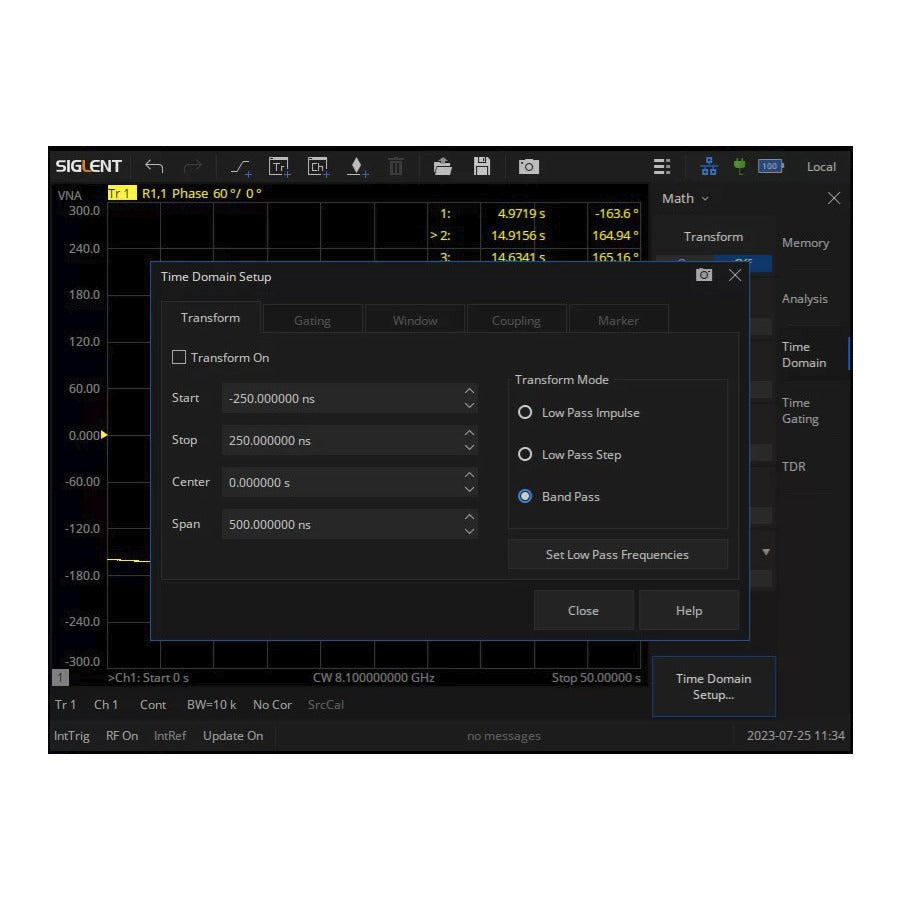Take a screenshot with the toolbar camera icon
Image resolution: width=900 pixels, height=900 pixels.
[x=529, y=167]
